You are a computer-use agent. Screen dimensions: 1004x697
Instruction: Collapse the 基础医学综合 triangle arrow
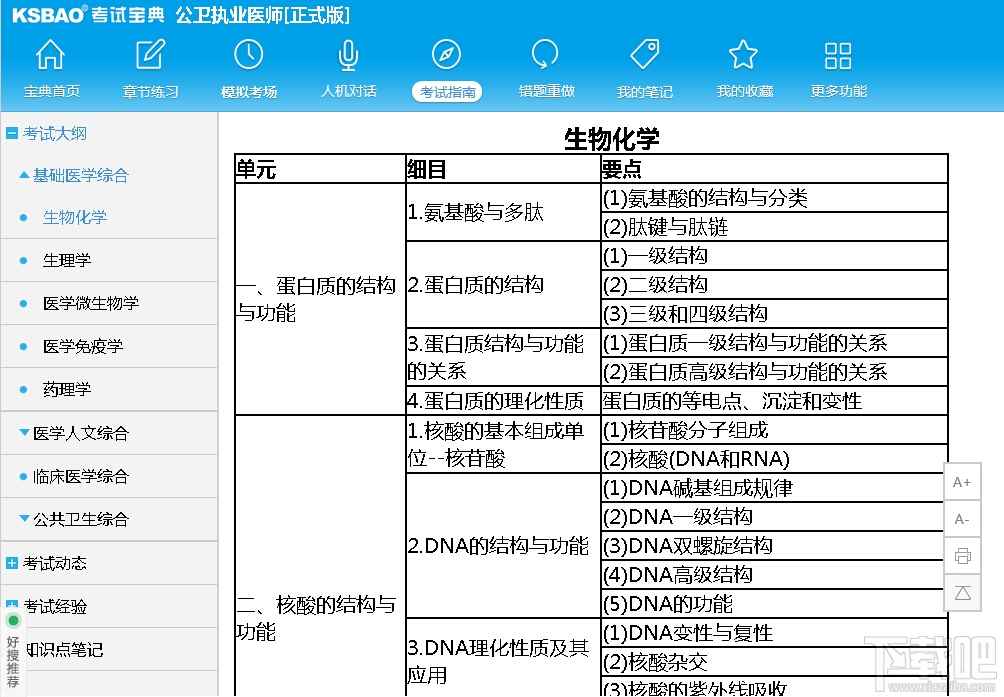click(24, 174)
